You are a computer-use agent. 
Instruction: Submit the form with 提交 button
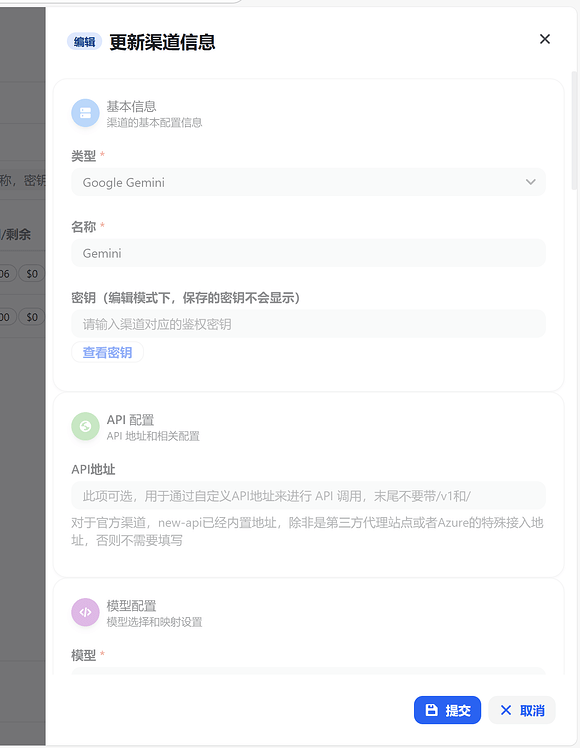pos(447,710)
